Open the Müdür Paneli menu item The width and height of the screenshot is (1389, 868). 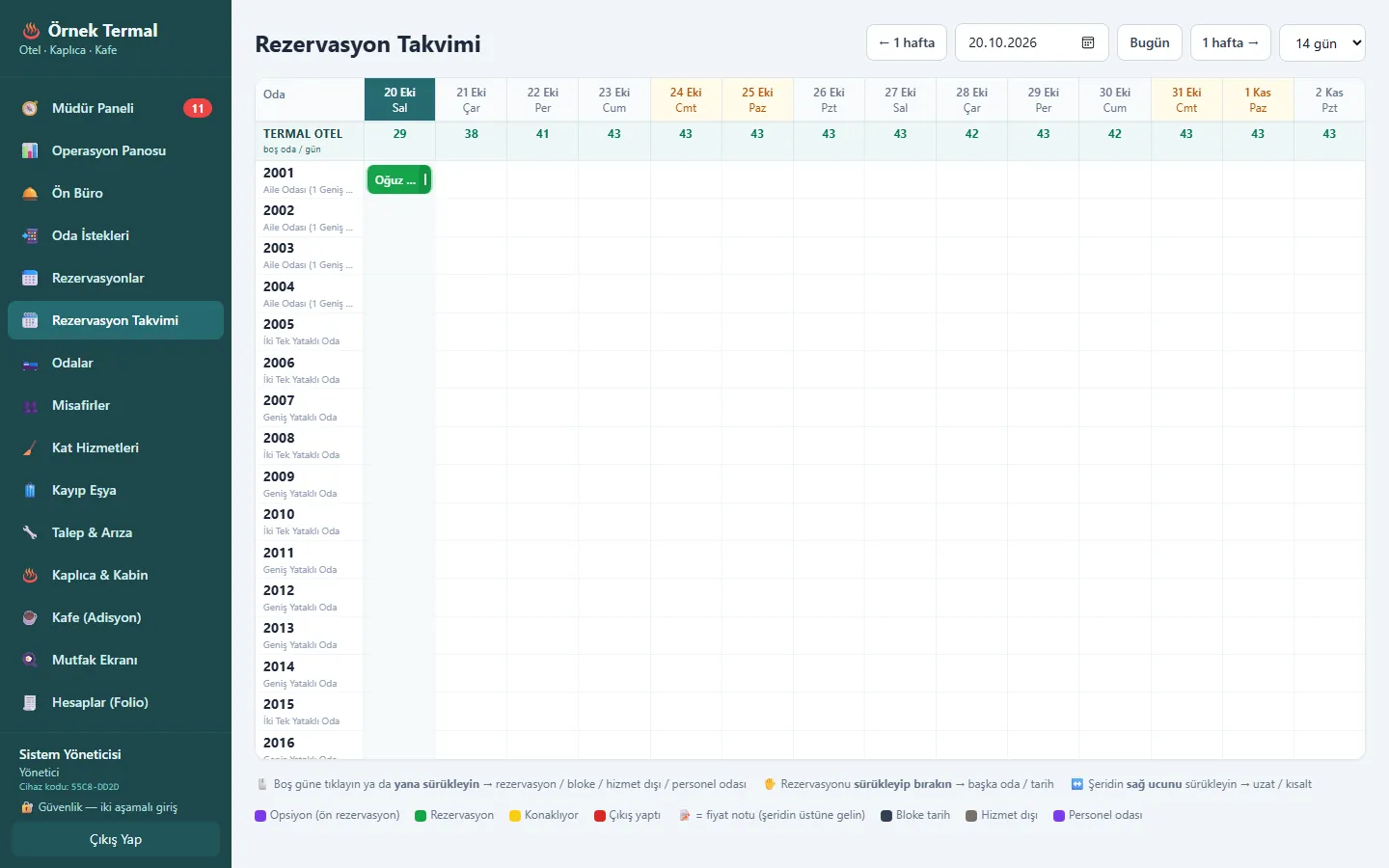pyautogui.click(x=116, y=108)
